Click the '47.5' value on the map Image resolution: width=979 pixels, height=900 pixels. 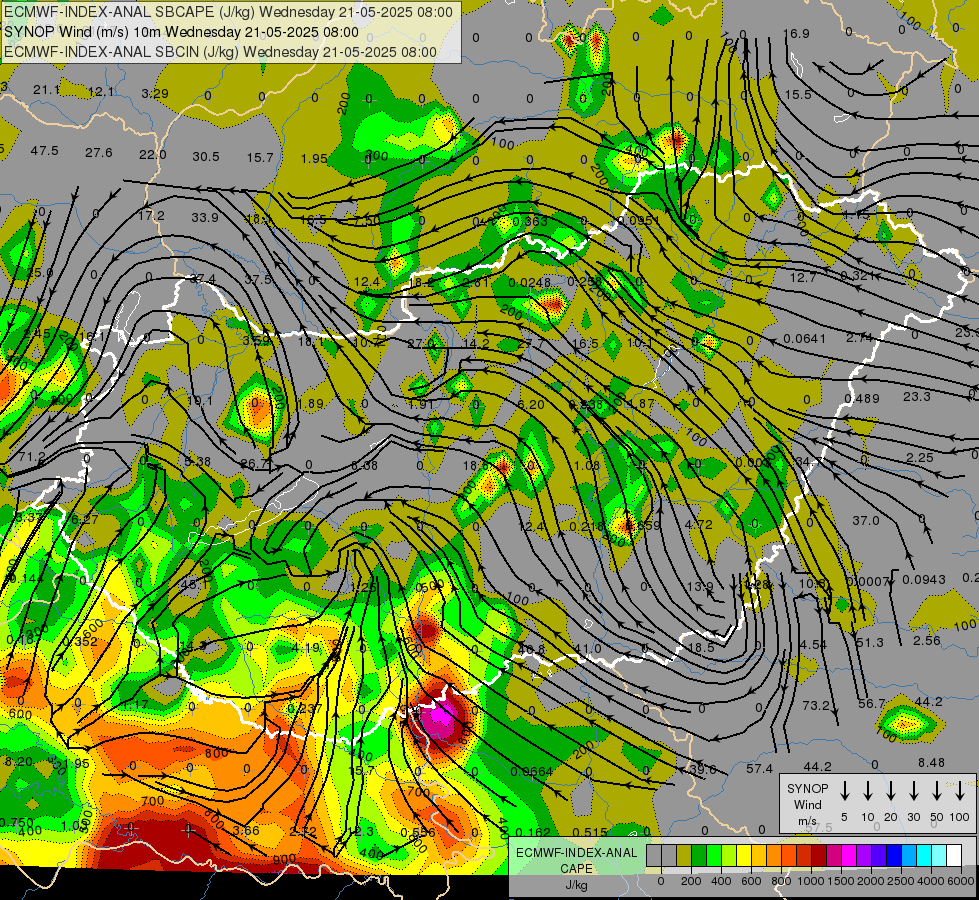point(44,151)
